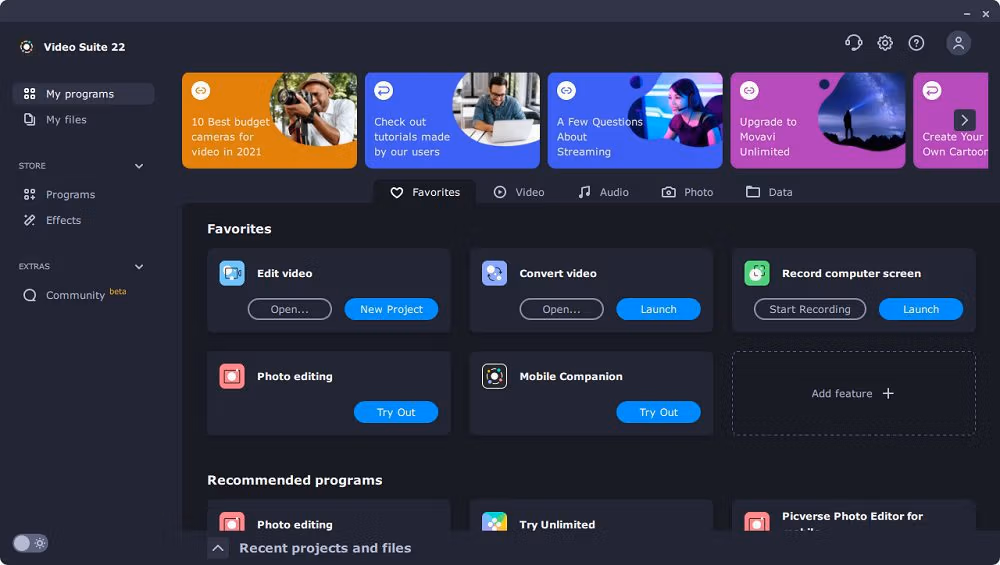Try Out Mobile Companion
The height and width of the screenshot is (565, 1000).
(x=658, y=412)
